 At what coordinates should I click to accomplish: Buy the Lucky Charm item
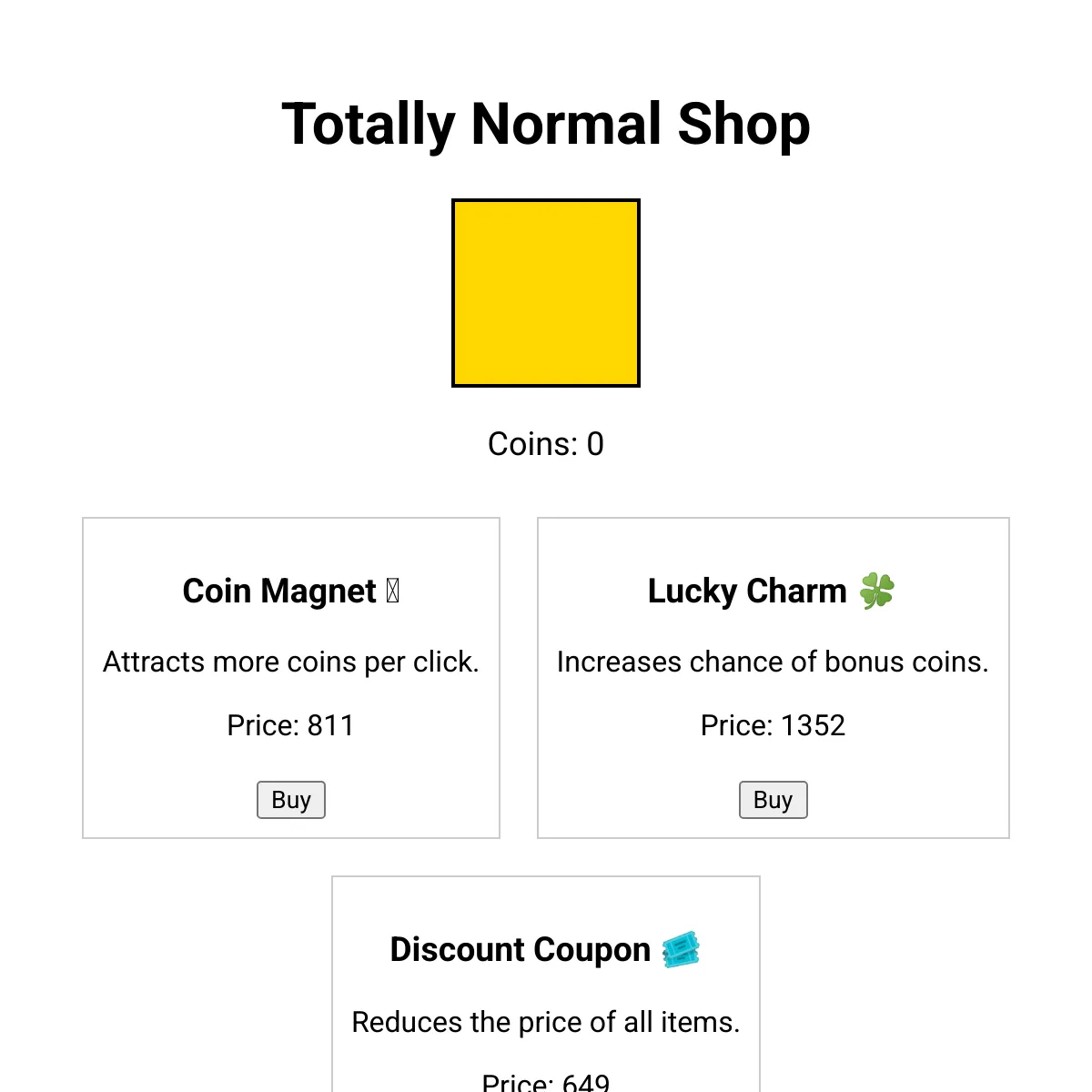(773, 800)
